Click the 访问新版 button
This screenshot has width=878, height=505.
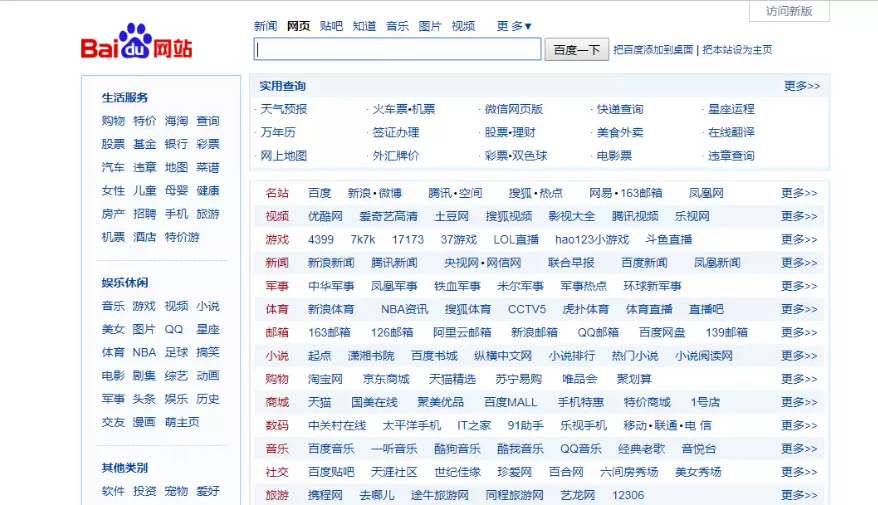tap(789, 11)
